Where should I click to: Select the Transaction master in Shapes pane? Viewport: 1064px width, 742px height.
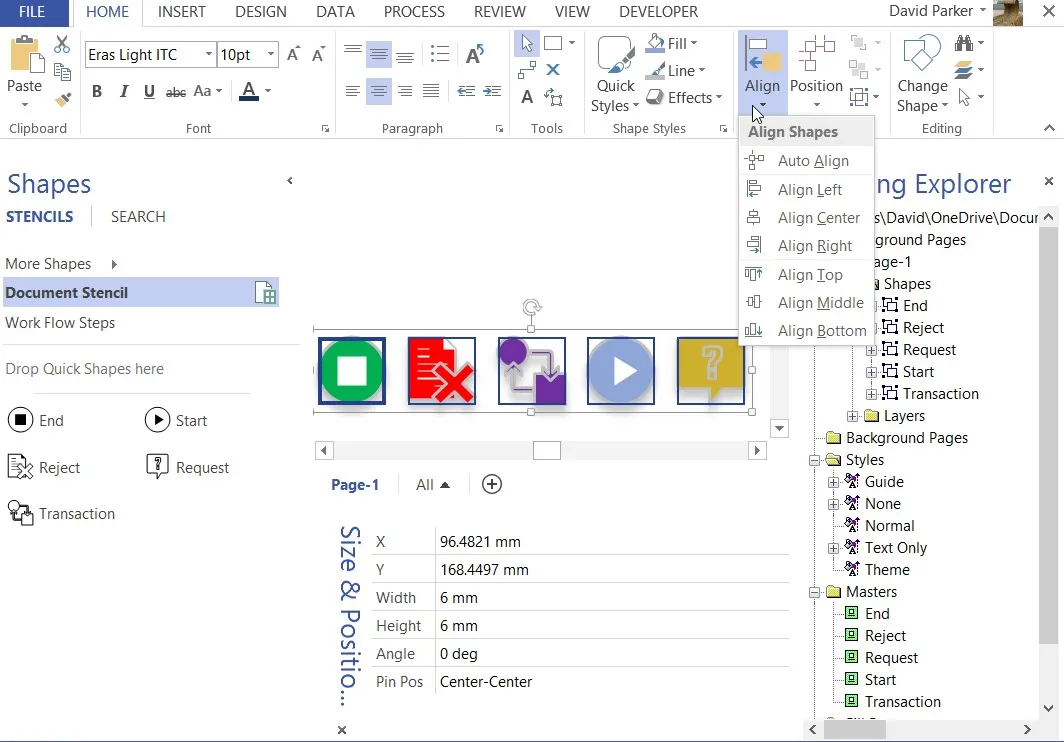click(x=61, y=514)
